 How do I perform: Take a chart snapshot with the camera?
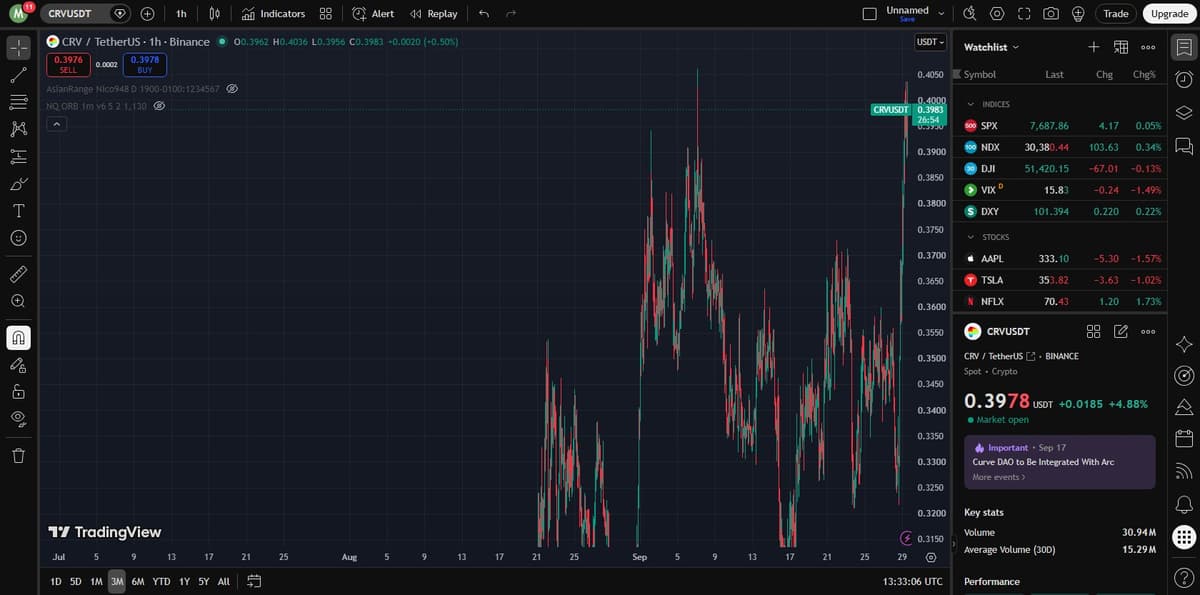[1051, 14]
